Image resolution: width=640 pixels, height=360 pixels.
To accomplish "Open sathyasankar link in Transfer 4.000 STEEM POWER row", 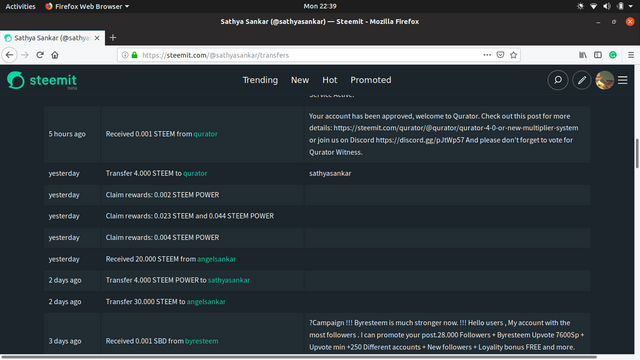I will 229,280.
